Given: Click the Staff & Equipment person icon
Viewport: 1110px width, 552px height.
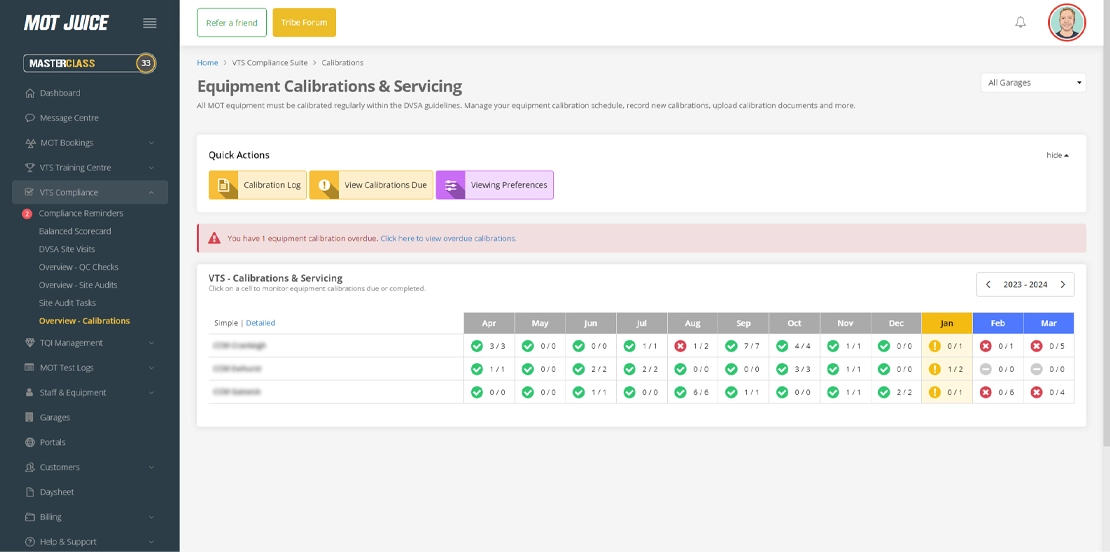Looking at the screenshot, I should click(x=30, y=392).
